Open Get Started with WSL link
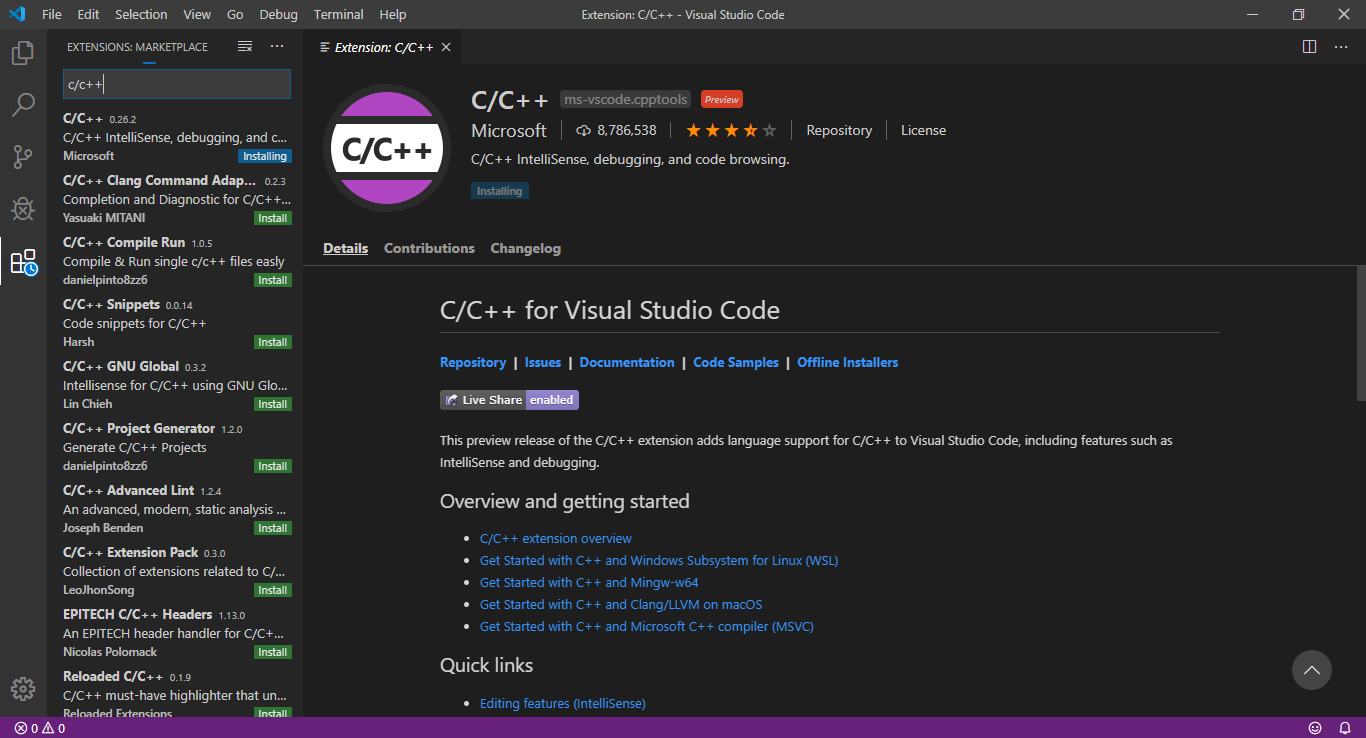 click(x=659, y=560)
